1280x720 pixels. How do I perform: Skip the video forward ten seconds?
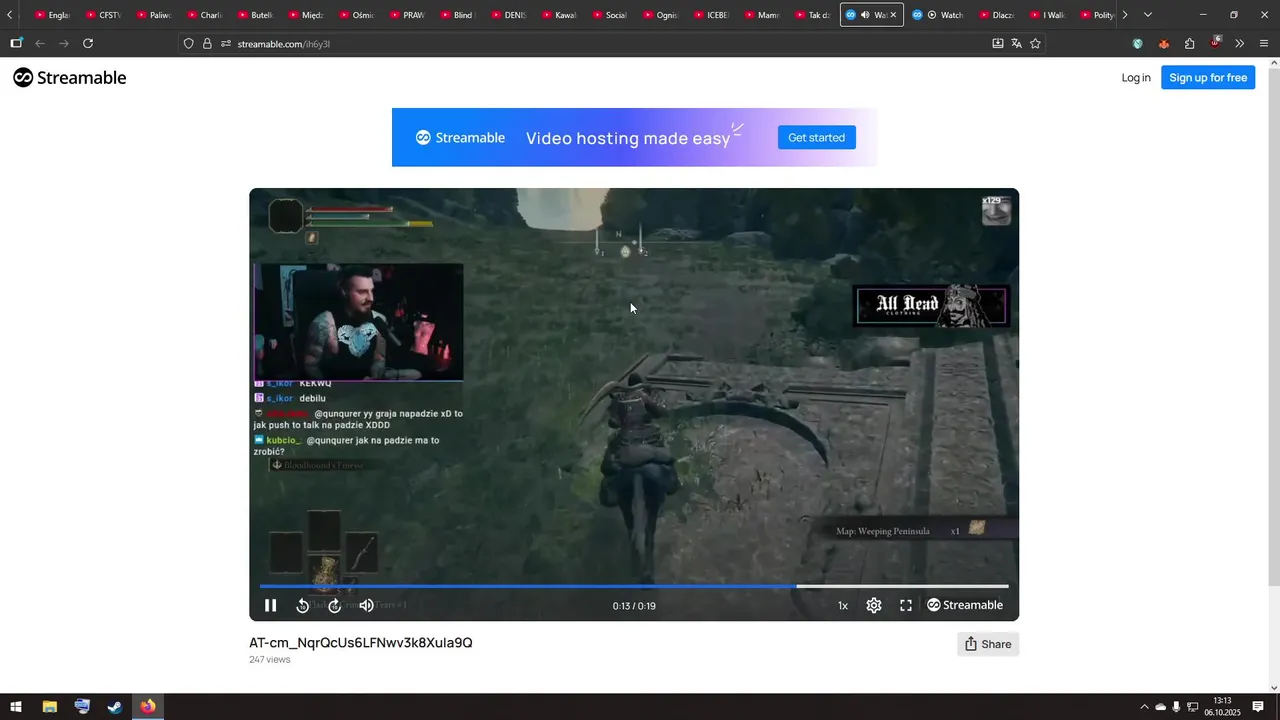335,605
